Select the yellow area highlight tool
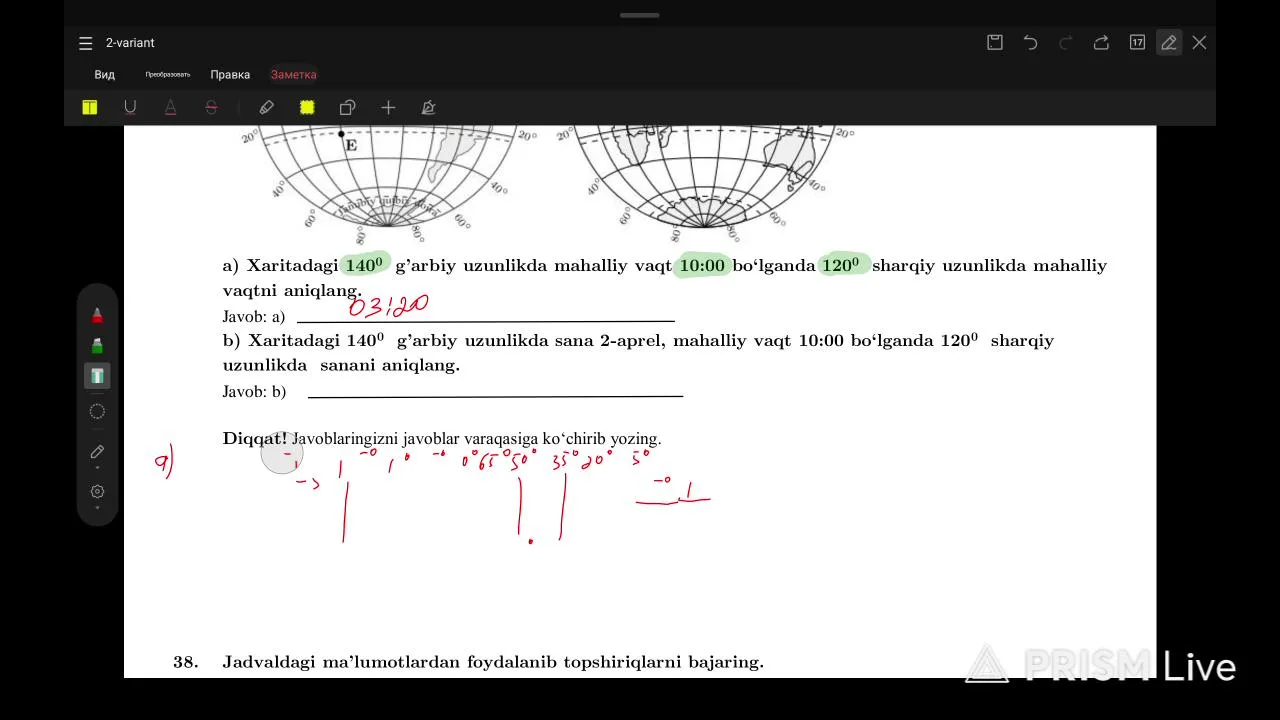 [307, 107]
